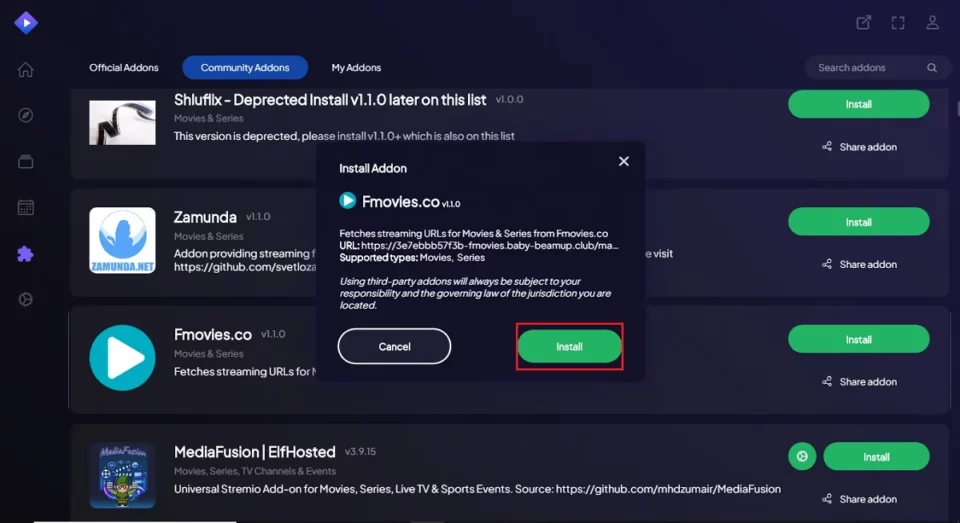Open the Discover compass icon
The height and width of the screenshot is (523, 960).
click(x=26, y=115)
